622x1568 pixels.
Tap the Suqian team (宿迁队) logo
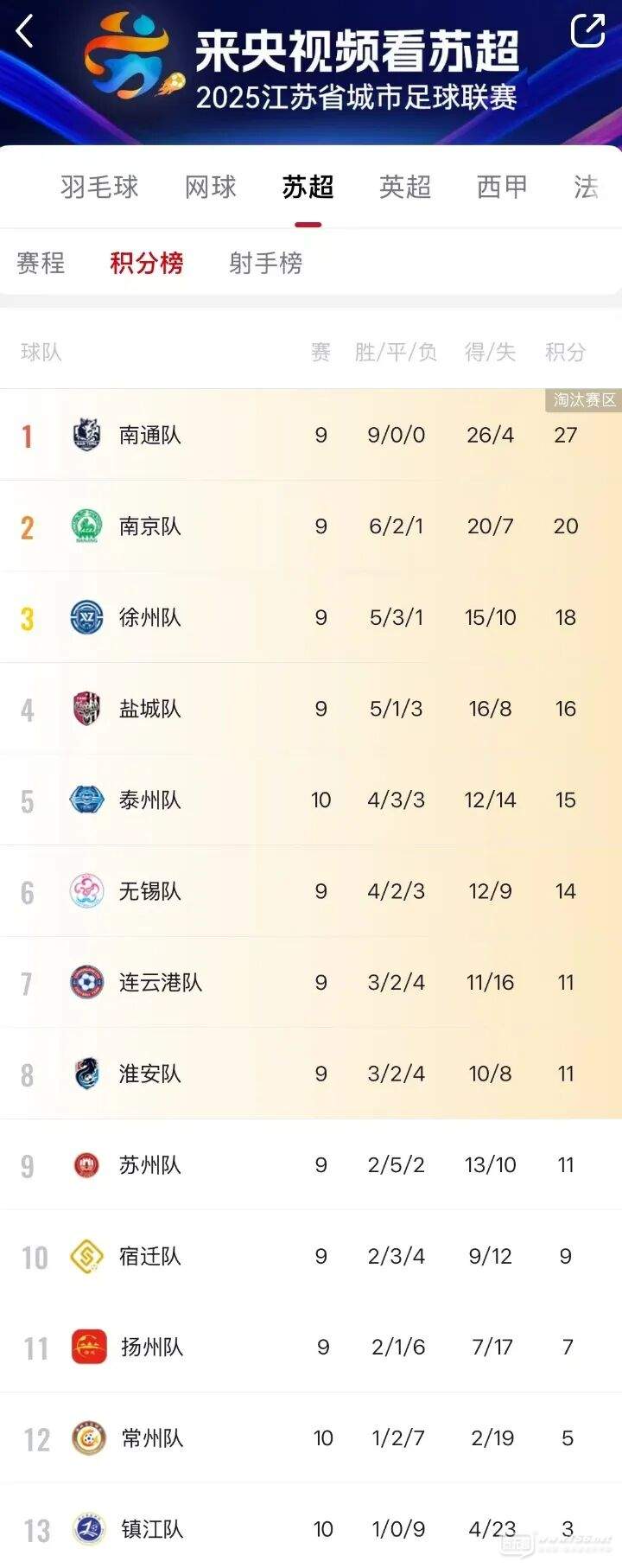[x=87, y=1256]
